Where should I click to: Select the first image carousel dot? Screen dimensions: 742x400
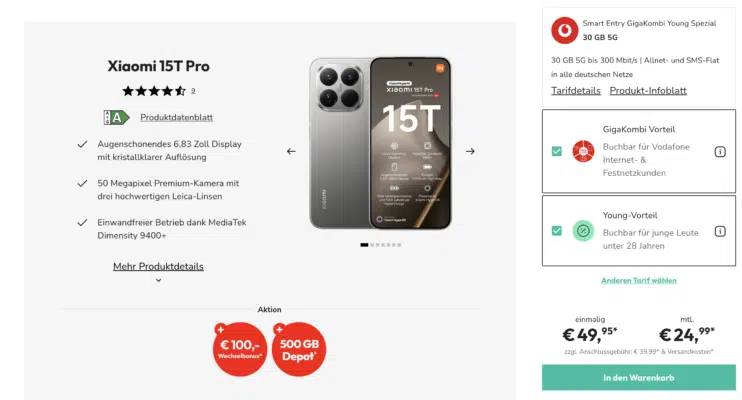point(364,244)
